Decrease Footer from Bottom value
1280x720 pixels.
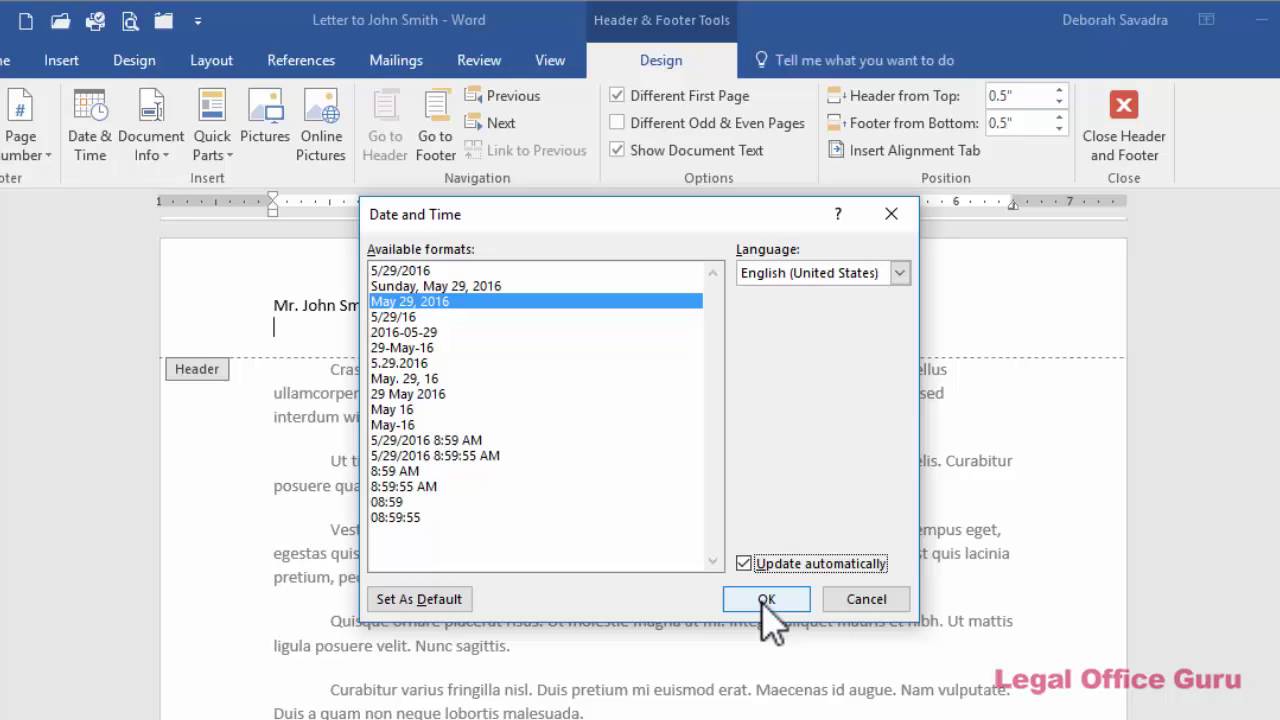pyautogui.click(x=1059, y=129)
